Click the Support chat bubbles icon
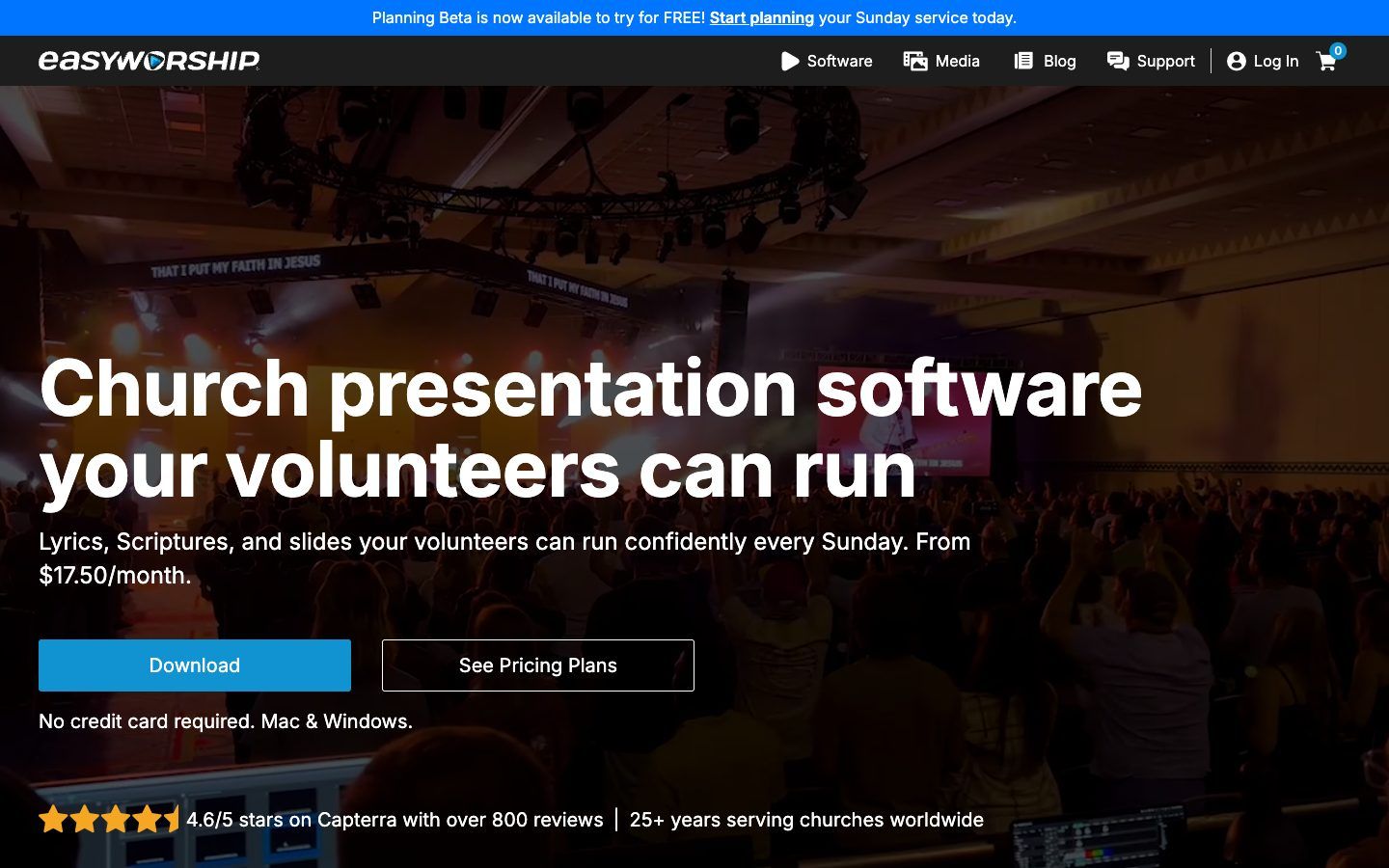This screenshot has height=868, width=1389. (1118, 61)
